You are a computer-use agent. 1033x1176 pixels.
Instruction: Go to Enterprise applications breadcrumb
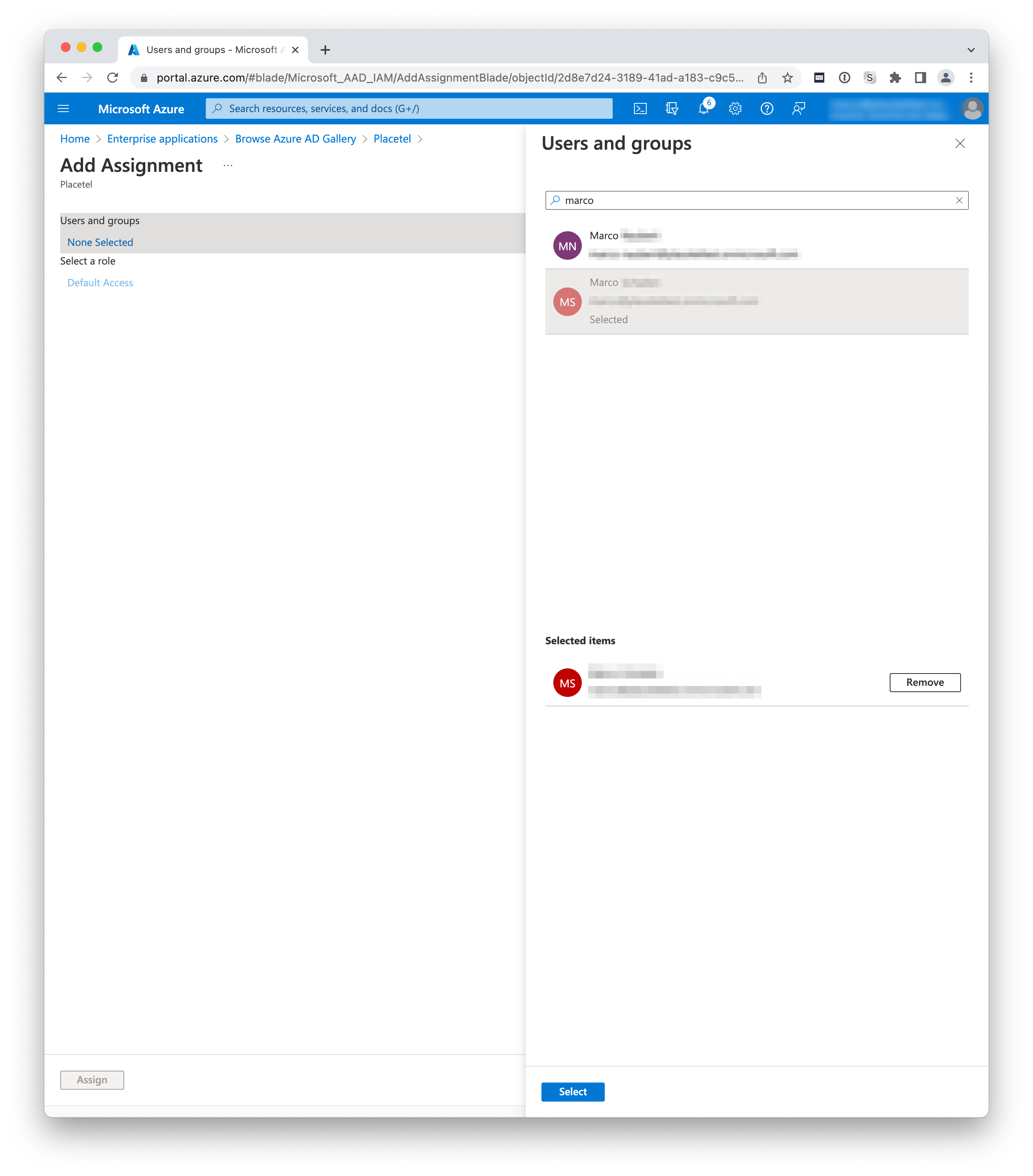click(x=162, y=139)
